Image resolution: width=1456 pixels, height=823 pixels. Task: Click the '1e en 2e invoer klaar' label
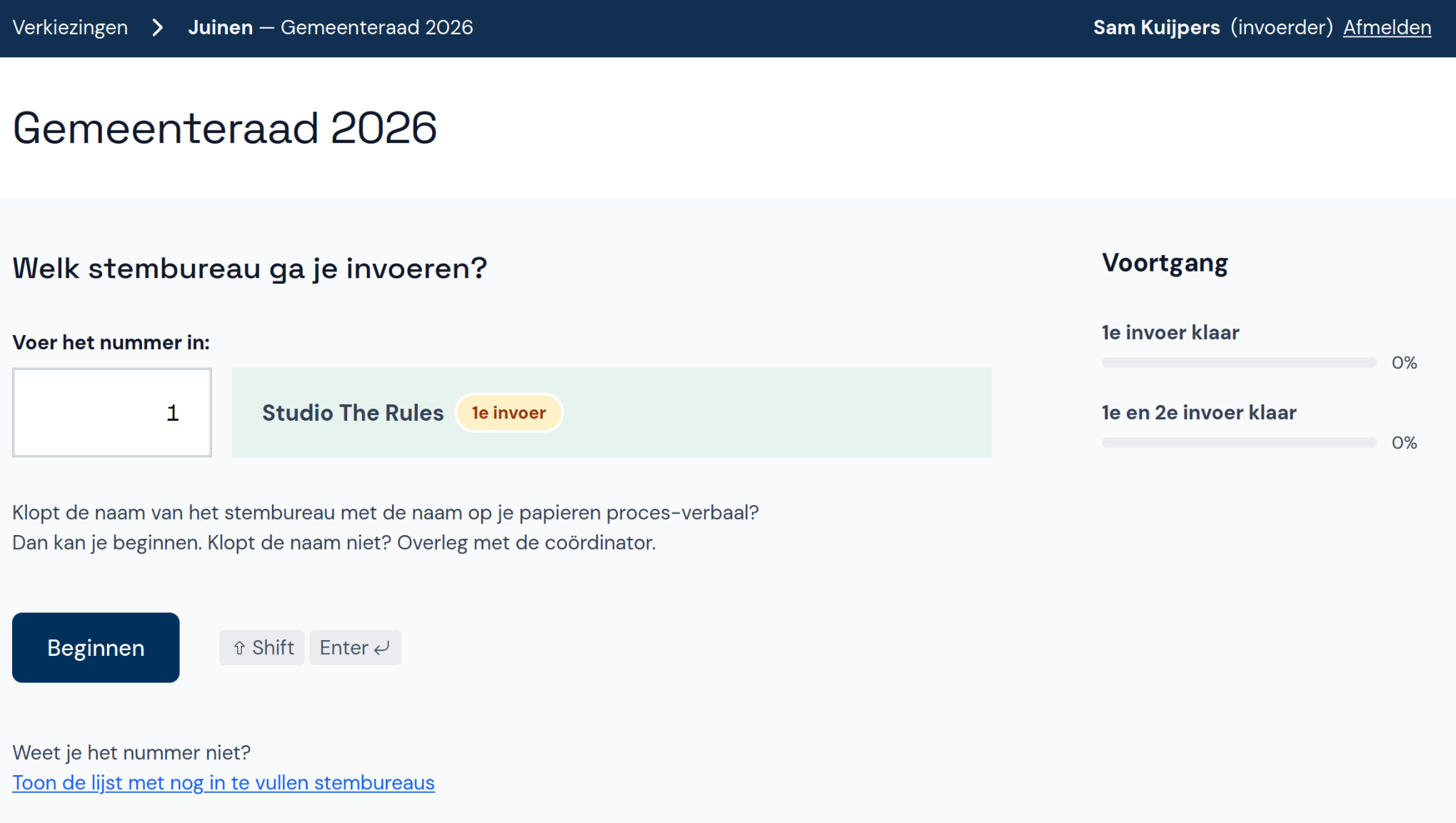pyautogui.click(x=1199, y=412)
